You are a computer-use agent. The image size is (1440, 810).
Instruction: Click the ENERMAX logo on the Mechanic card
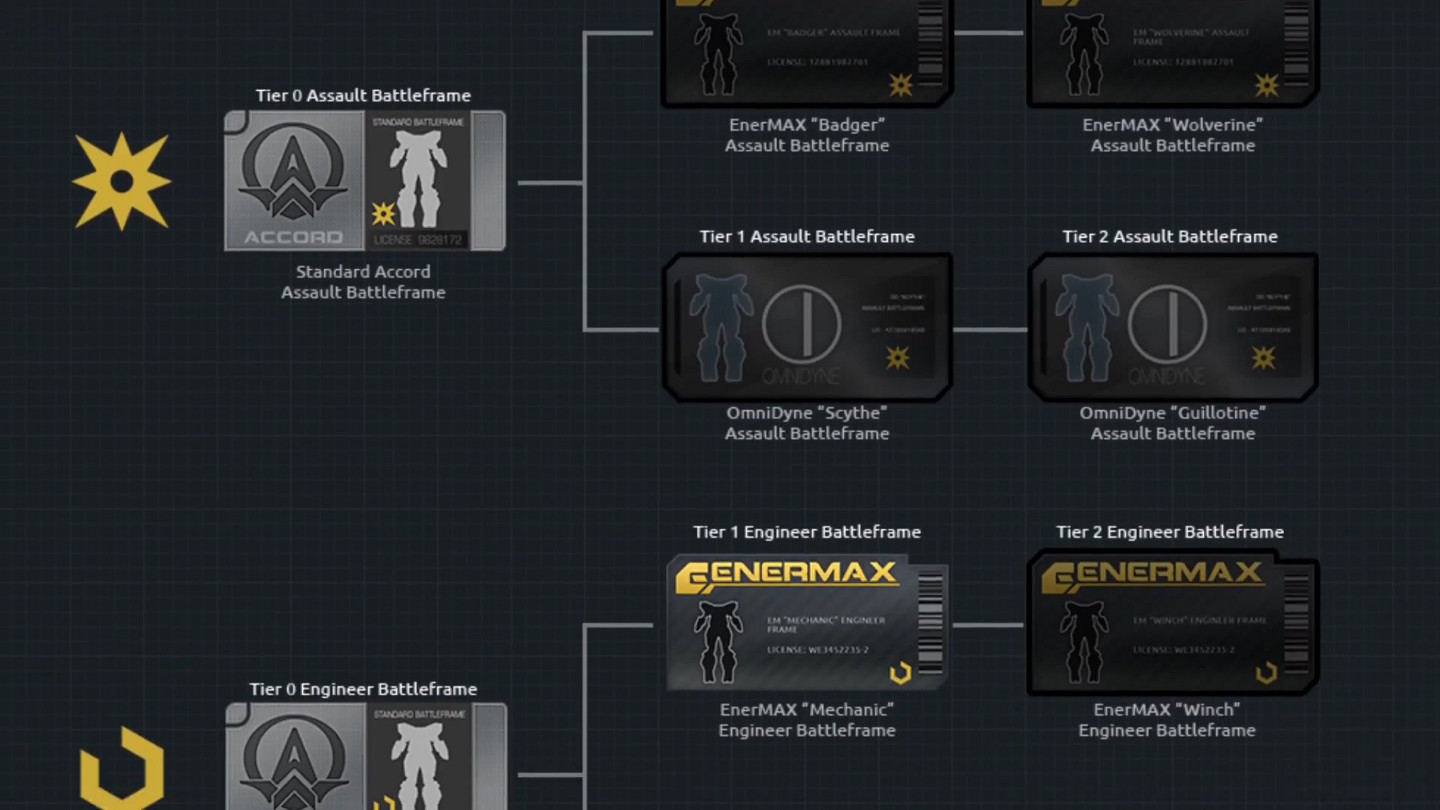tap(787, 576)
